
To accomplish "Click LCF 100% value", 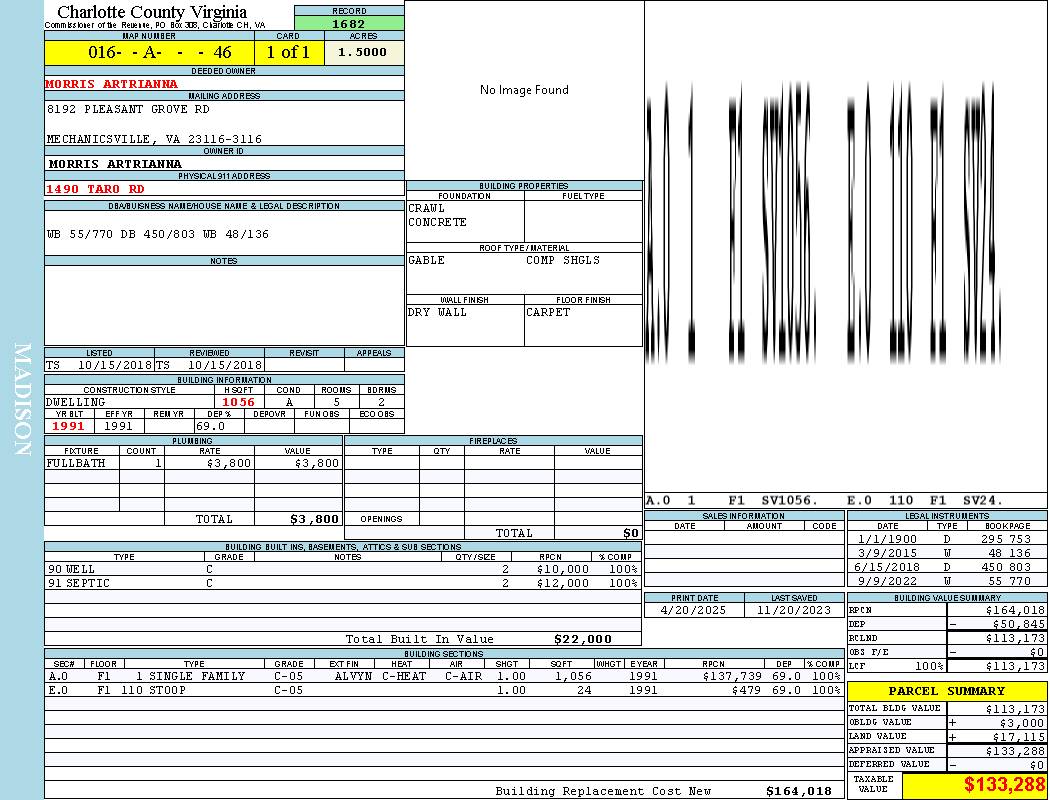I will [x=929, y=667].
